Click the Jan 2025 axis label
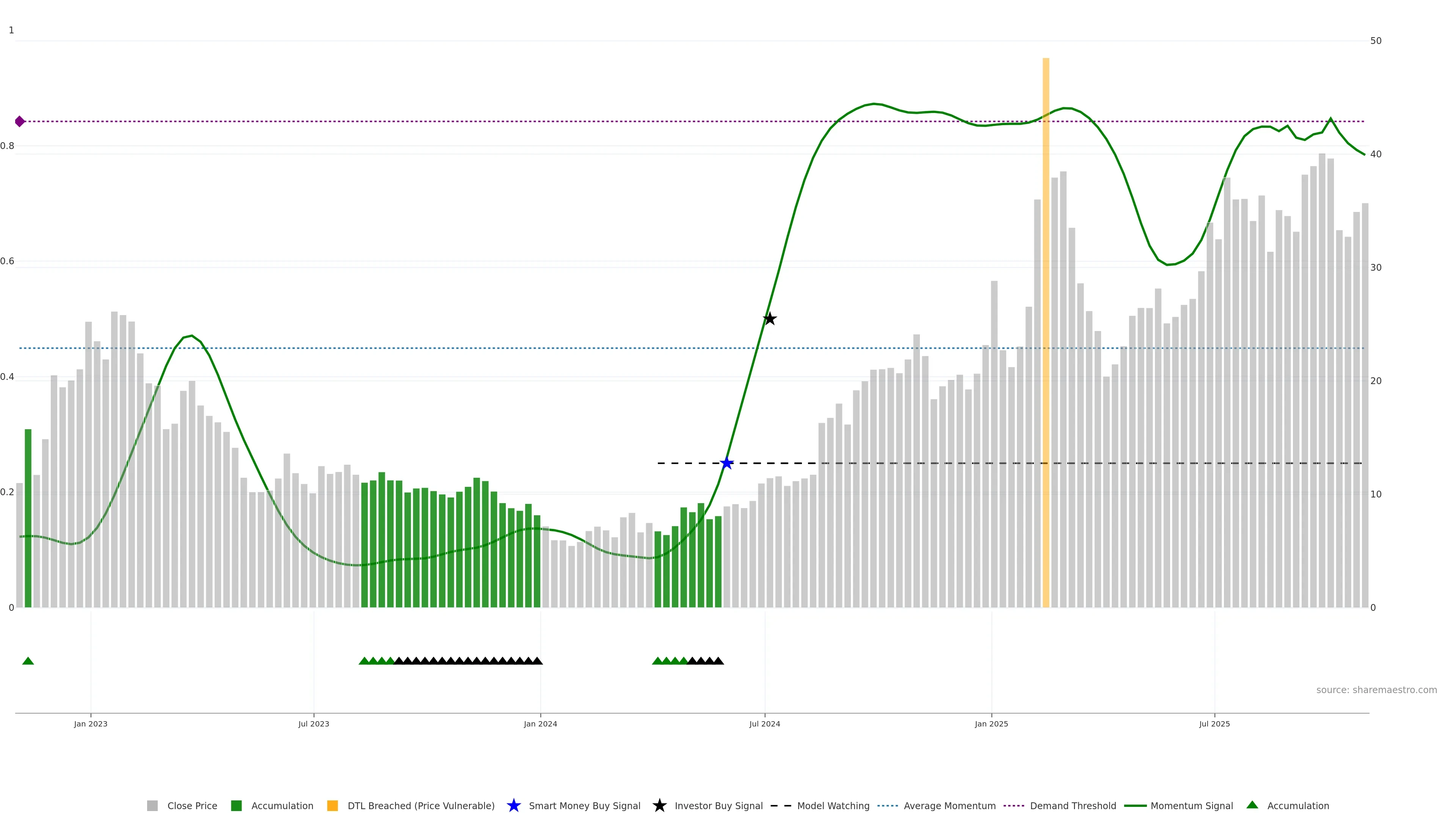1456x819 pixels. pyautogui.click(x=992, y=724)
